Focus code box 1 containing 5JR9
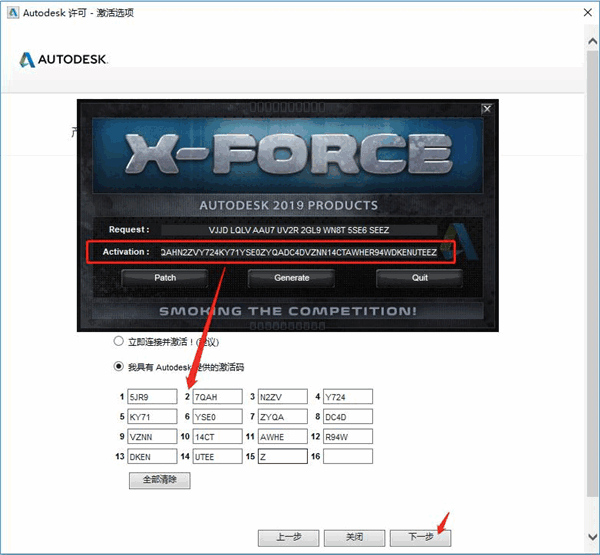The width and height of the screenshot is (600, 555). [x=153, y=397]
